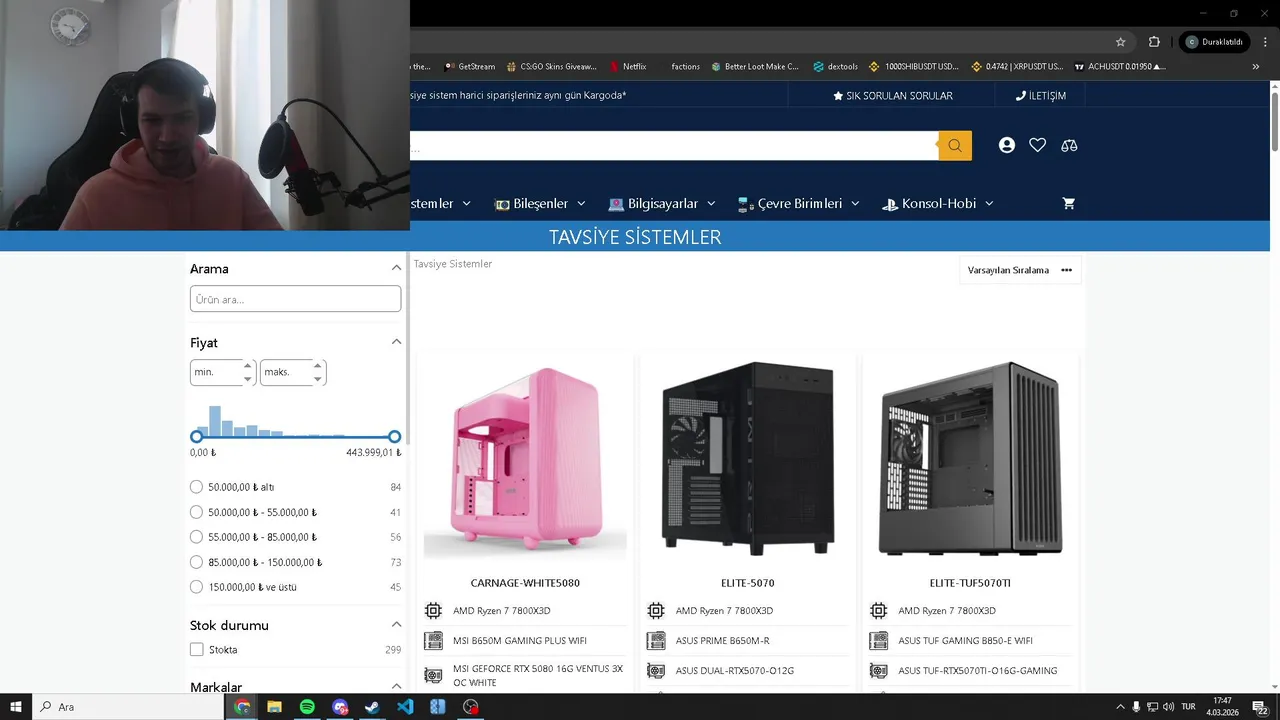
Task: Click the Tavsiye Sistemler breadcrumb
Action: coord(453,264)
